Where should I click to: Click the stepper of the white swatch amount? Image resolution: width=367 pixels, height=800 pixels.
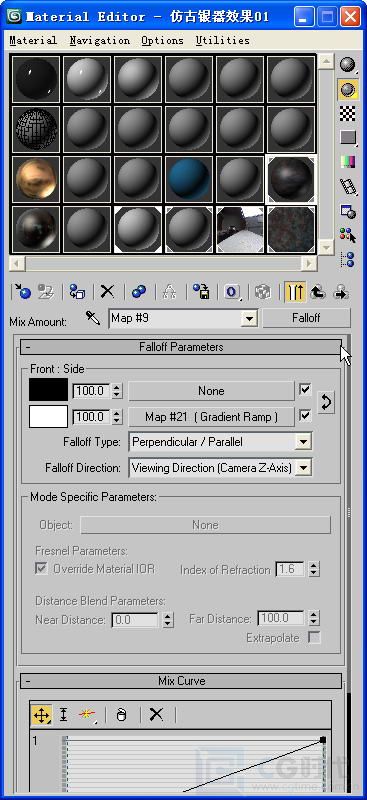(117, 417)
